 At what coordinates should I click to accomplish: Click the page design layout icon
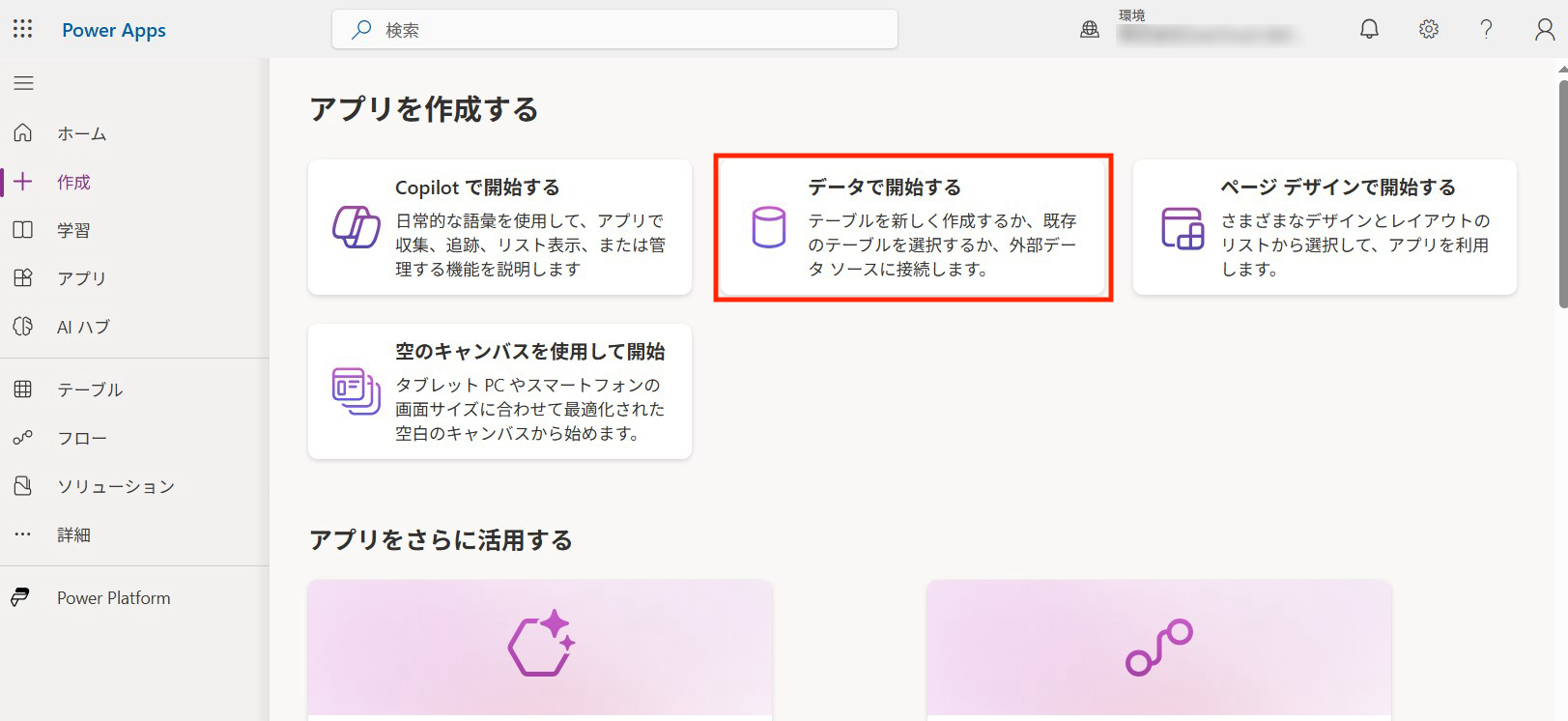(1183, 228)
